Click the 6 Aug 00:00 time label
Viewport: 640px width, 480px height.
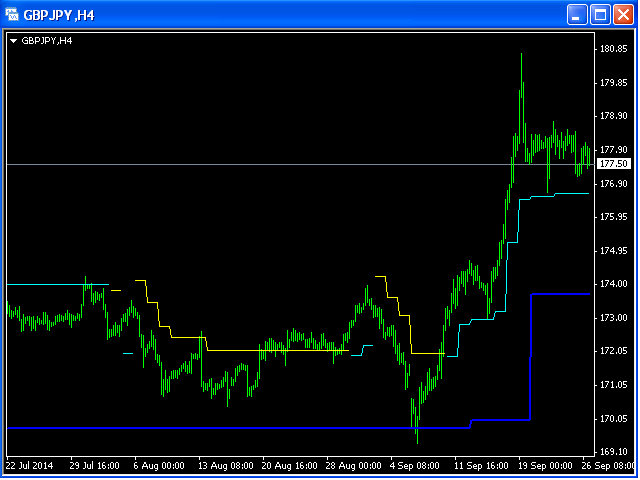[x=159, y=466]
